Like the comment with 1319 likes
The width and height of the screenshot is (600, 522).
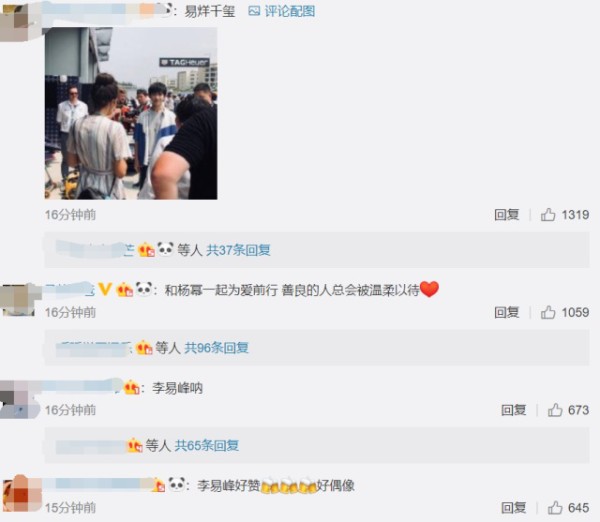click(x=548, y=215)
